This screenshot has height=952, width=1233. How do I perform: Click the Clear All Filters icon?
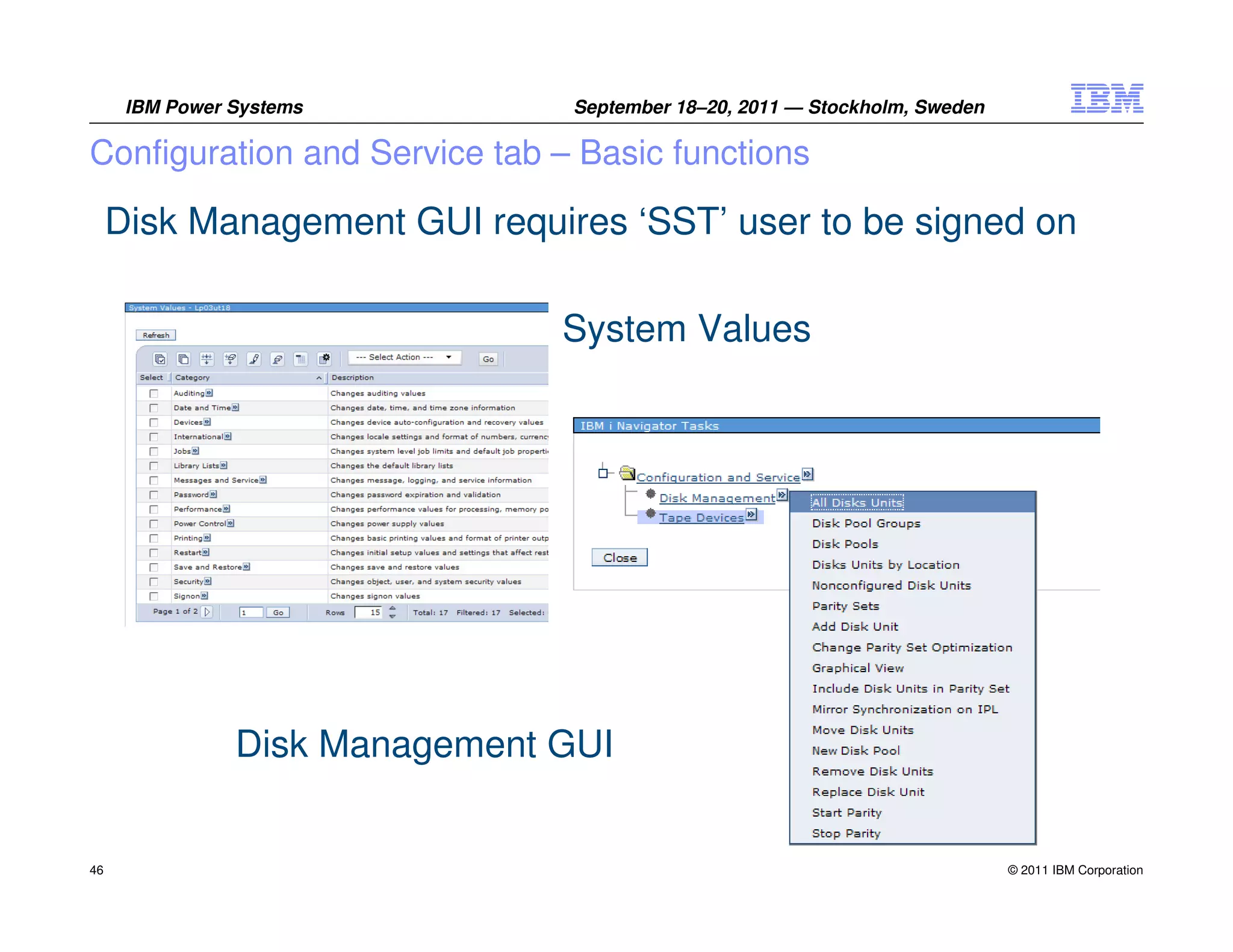(230, 359)
